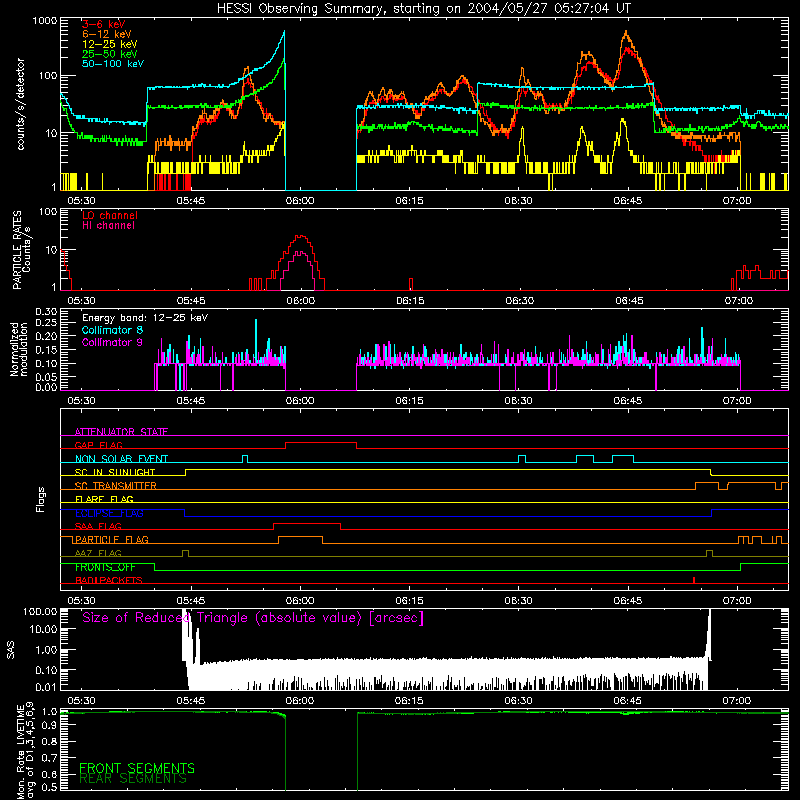The image size is (800, 800).
Task: Select the FRONT SEGMENTS legend label
Action: [x=137, y=768]
